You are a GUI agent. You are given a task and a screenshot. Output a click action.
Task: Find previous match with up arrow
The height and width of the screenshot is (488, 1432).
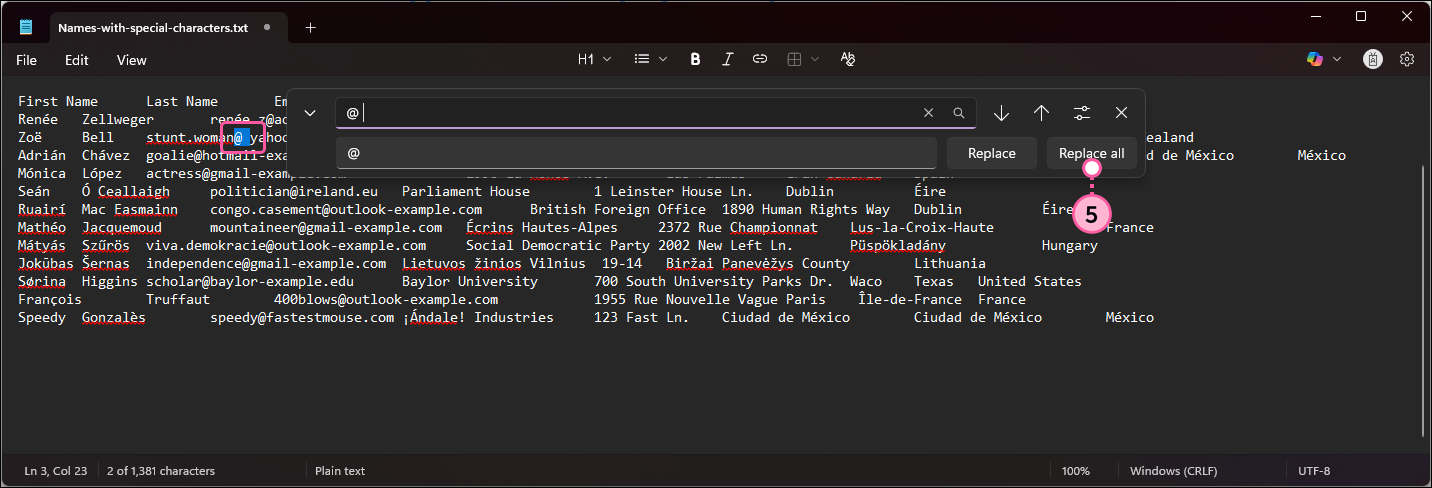(1041, 113)
